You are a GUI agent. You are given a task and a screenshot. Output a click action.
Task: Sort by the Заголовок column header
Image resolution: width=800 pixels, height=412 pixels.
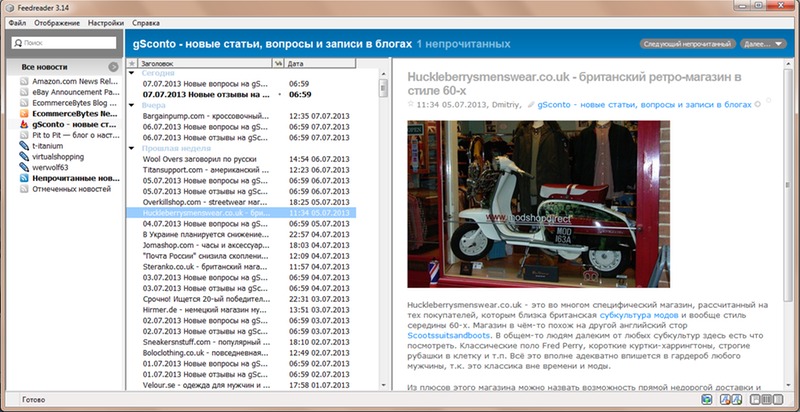point(205,63)
